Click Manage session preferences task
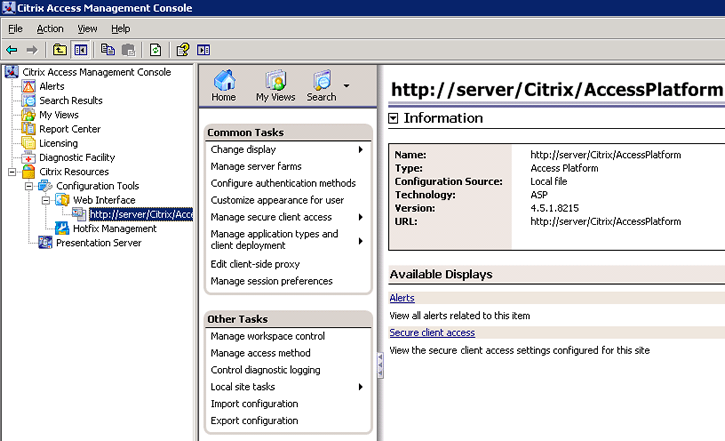The width and height of the screenshot is (725, 441). click(x=271, y=281)
